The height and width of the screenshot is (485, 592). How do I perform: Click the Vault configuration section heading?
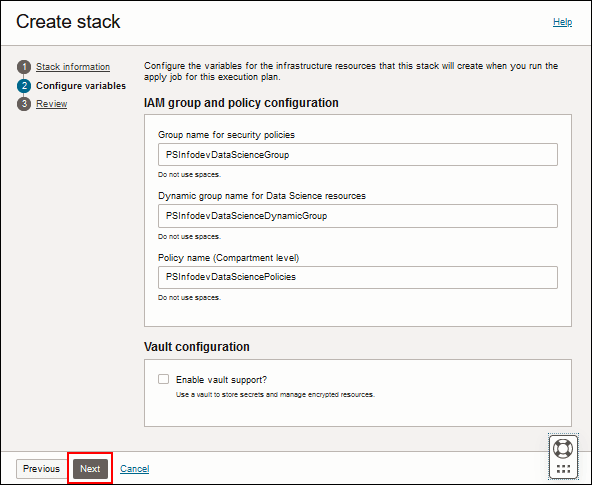(197, 346)
